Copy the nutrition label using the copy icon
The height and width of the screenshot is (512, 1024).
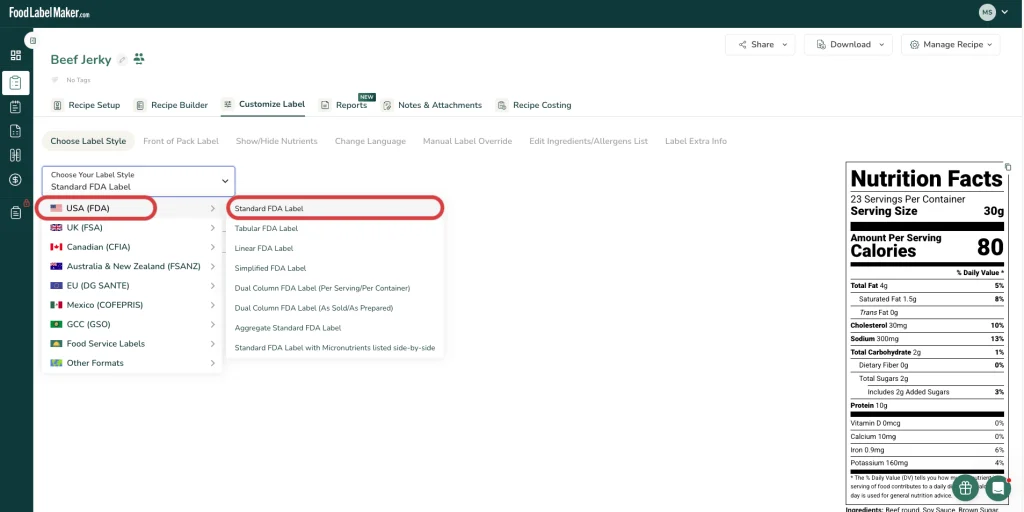pyautogui.click(x=1008, y=167)
